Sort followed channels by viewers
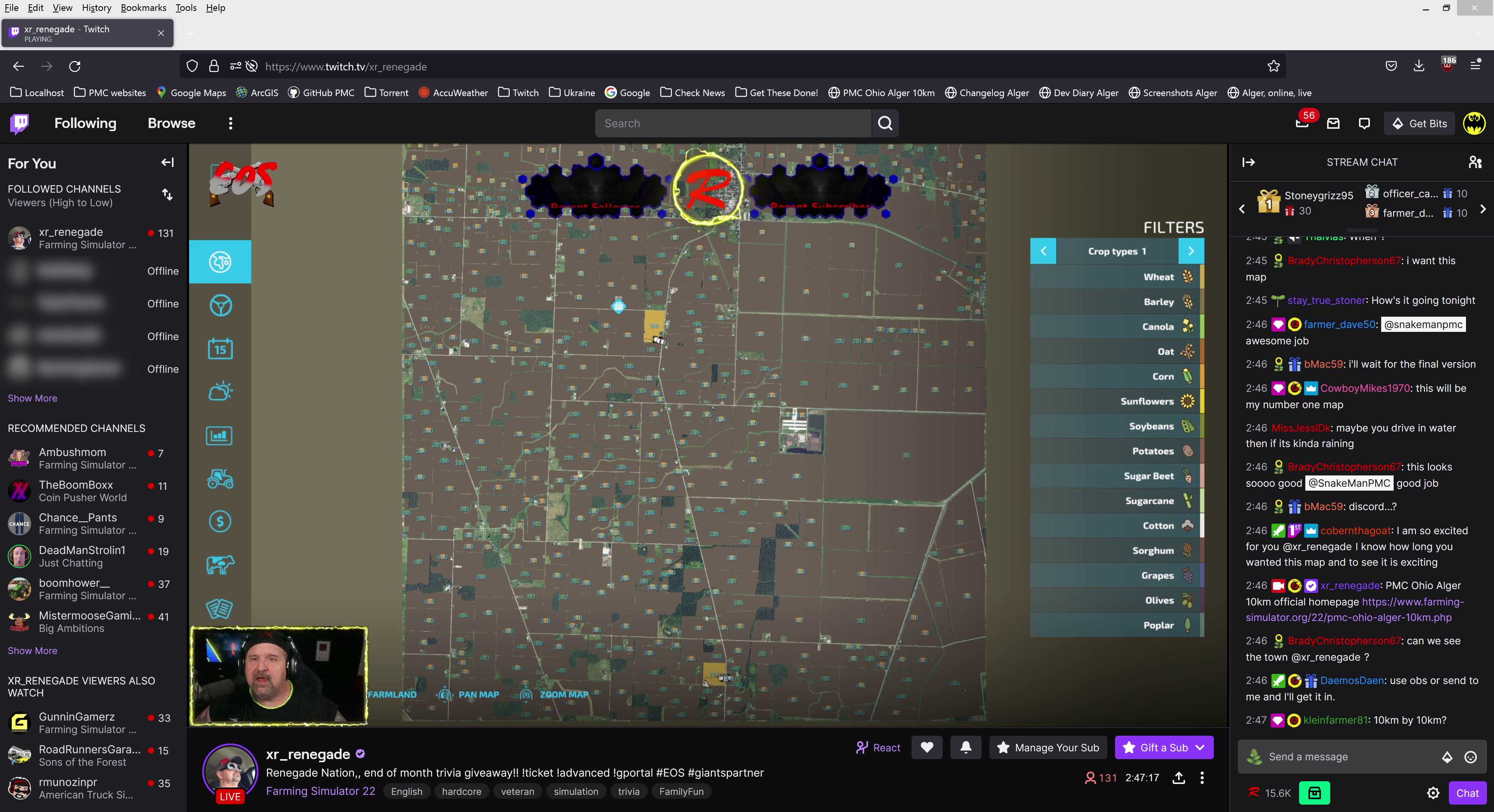Image resolution: width=1494 pixels, height=812 pixels. click(x=167, y=195)
